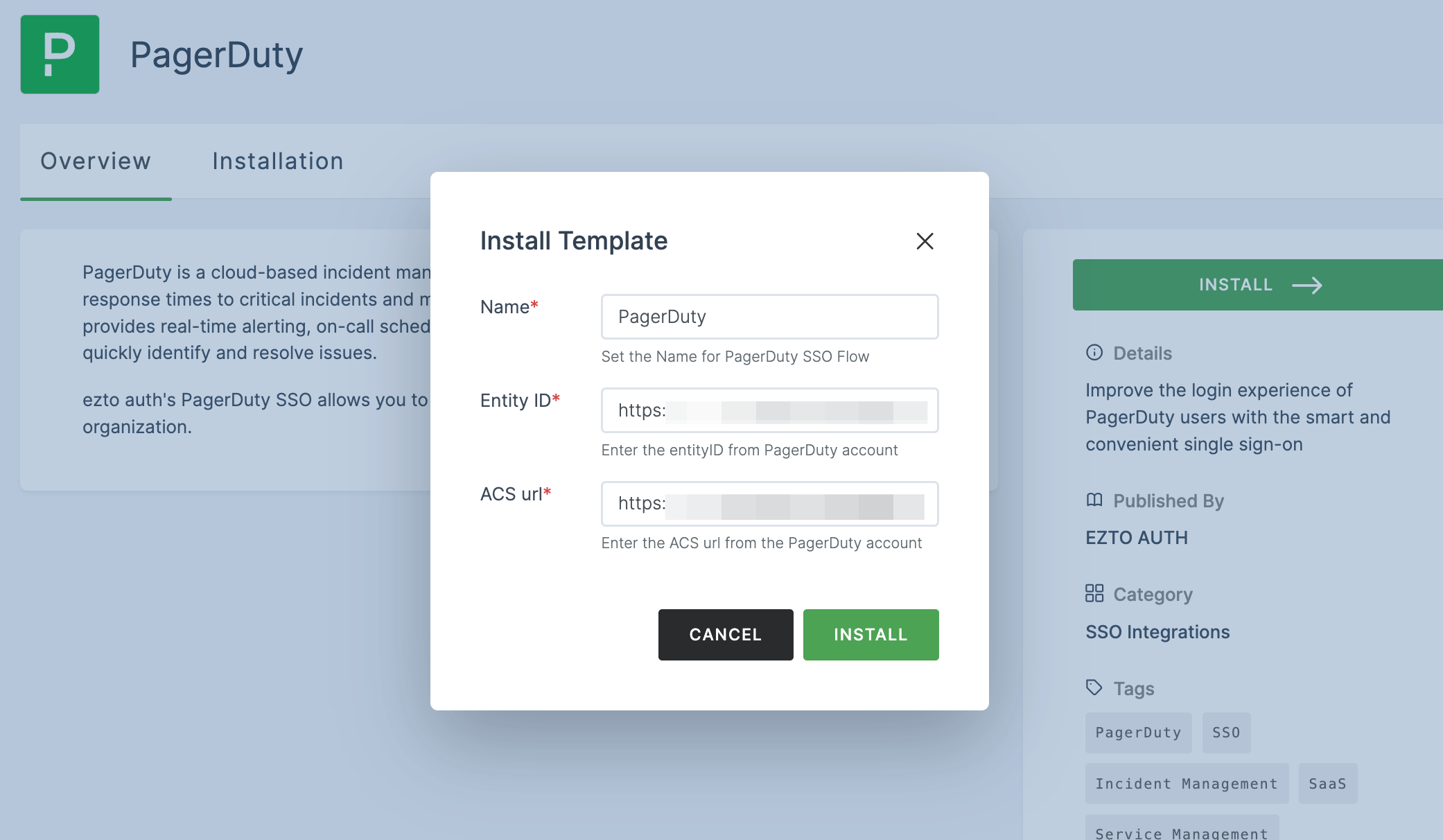Click the INSTALL button in dialog

(x=870, y=633)
